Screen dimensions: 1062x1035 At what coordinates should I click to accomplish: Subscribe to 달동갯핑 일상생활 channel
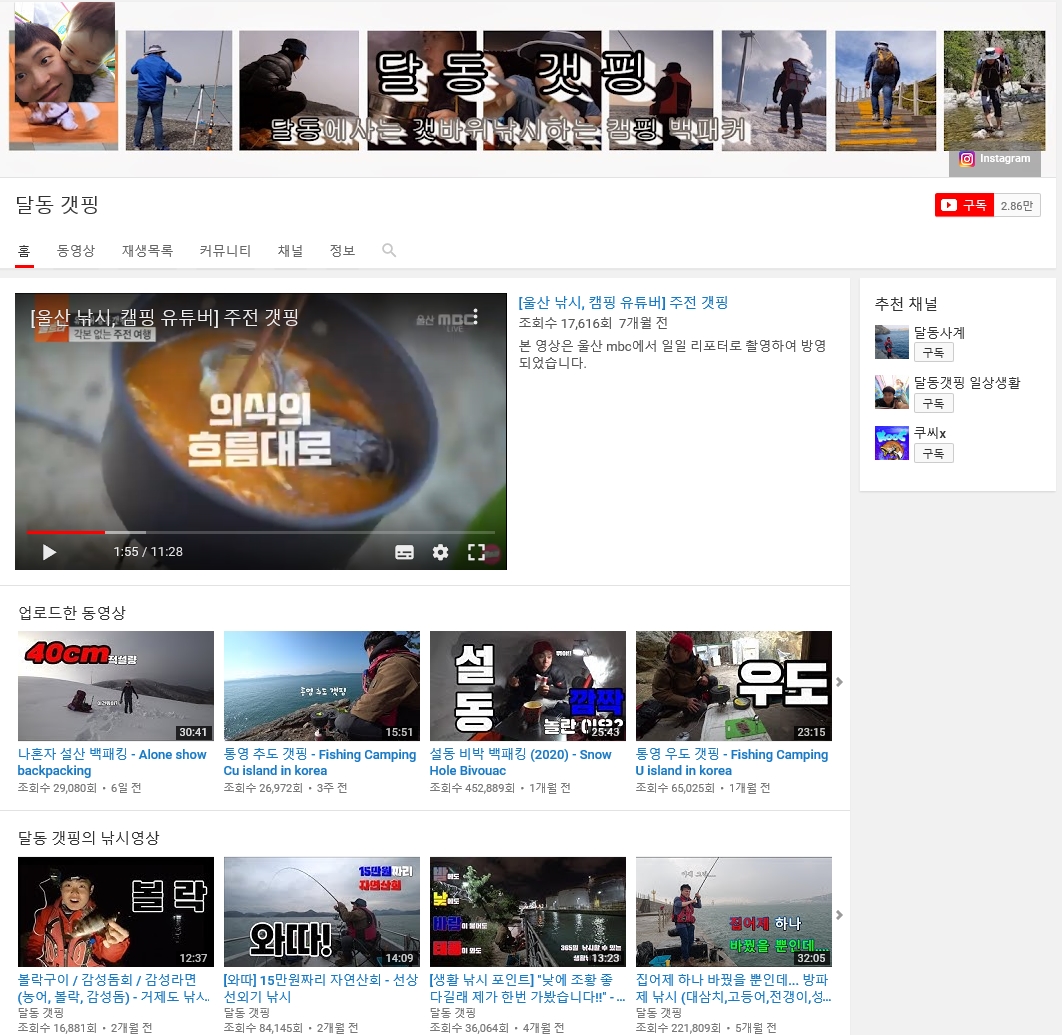point(933,403)
